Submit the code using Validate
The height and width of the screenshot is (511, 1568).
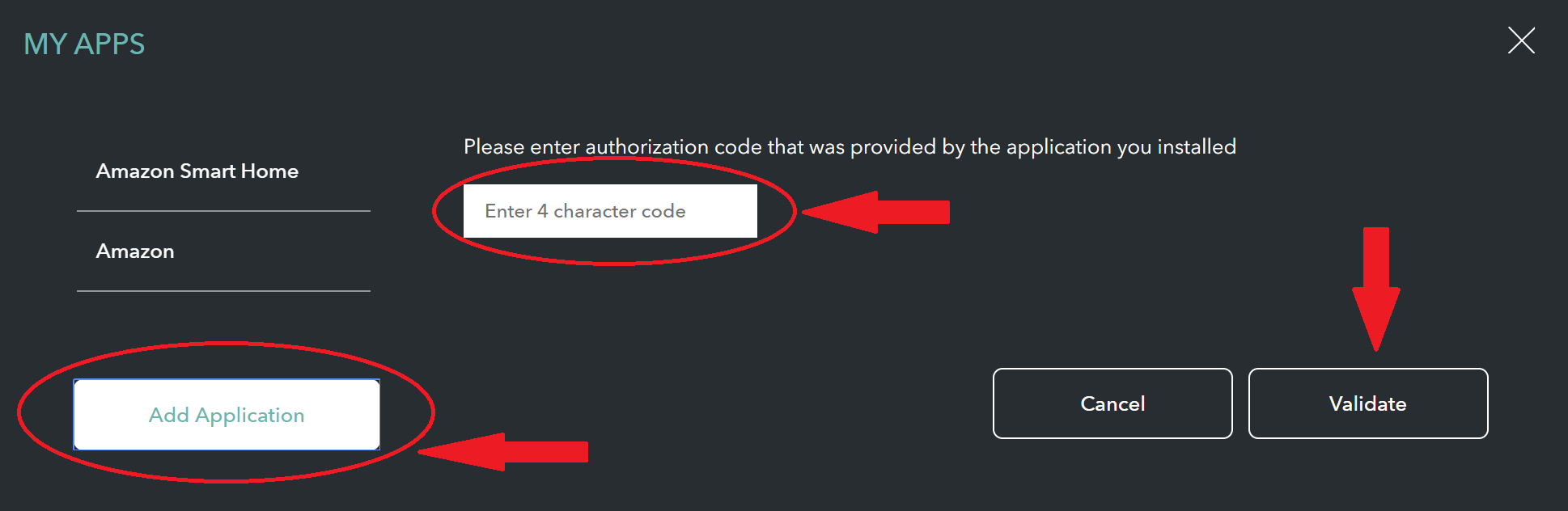pyautogui.click(x=1368, y=403)
